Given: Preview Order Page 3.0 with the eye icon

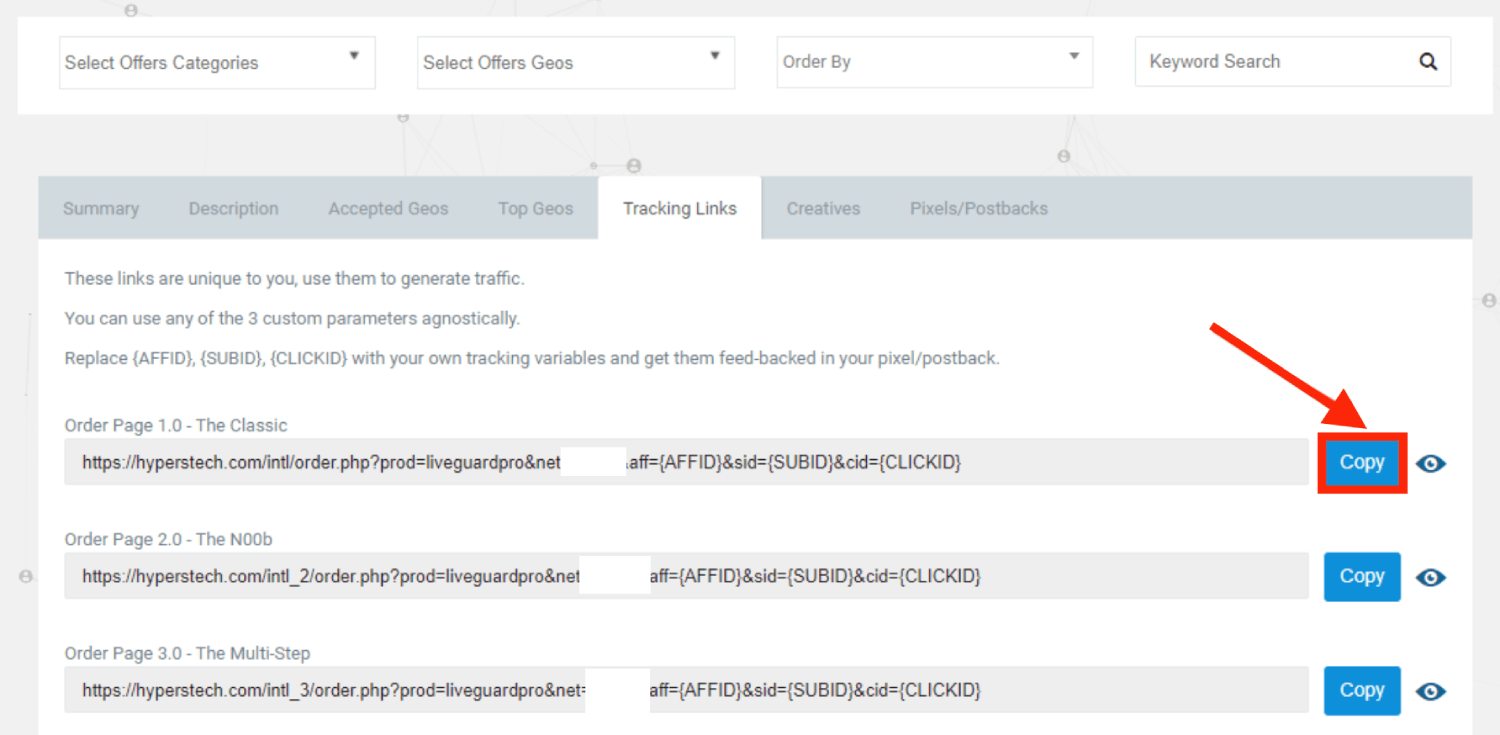Looking at the screenshot, I should 1431,691.
